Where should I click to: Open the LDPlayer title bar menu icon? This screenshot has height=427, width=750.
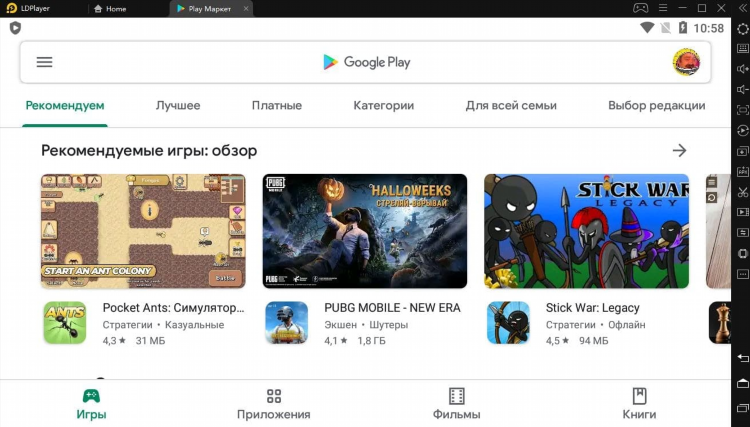[x=663, y=8]
